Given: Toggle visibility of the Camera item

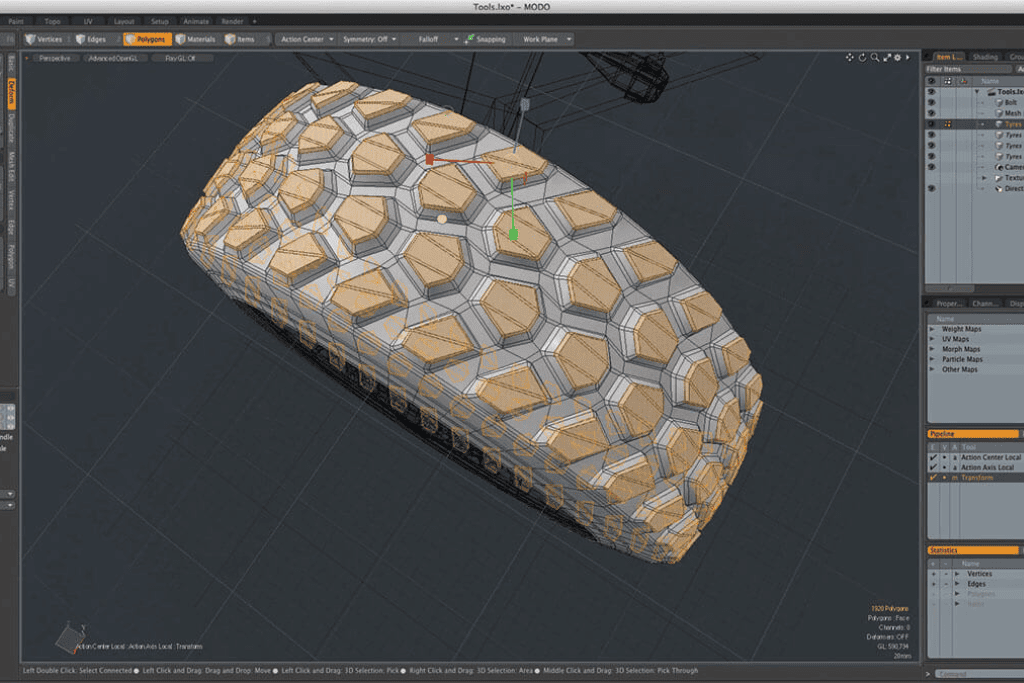Looking at the screenshot, I should [x=931, y=167].
